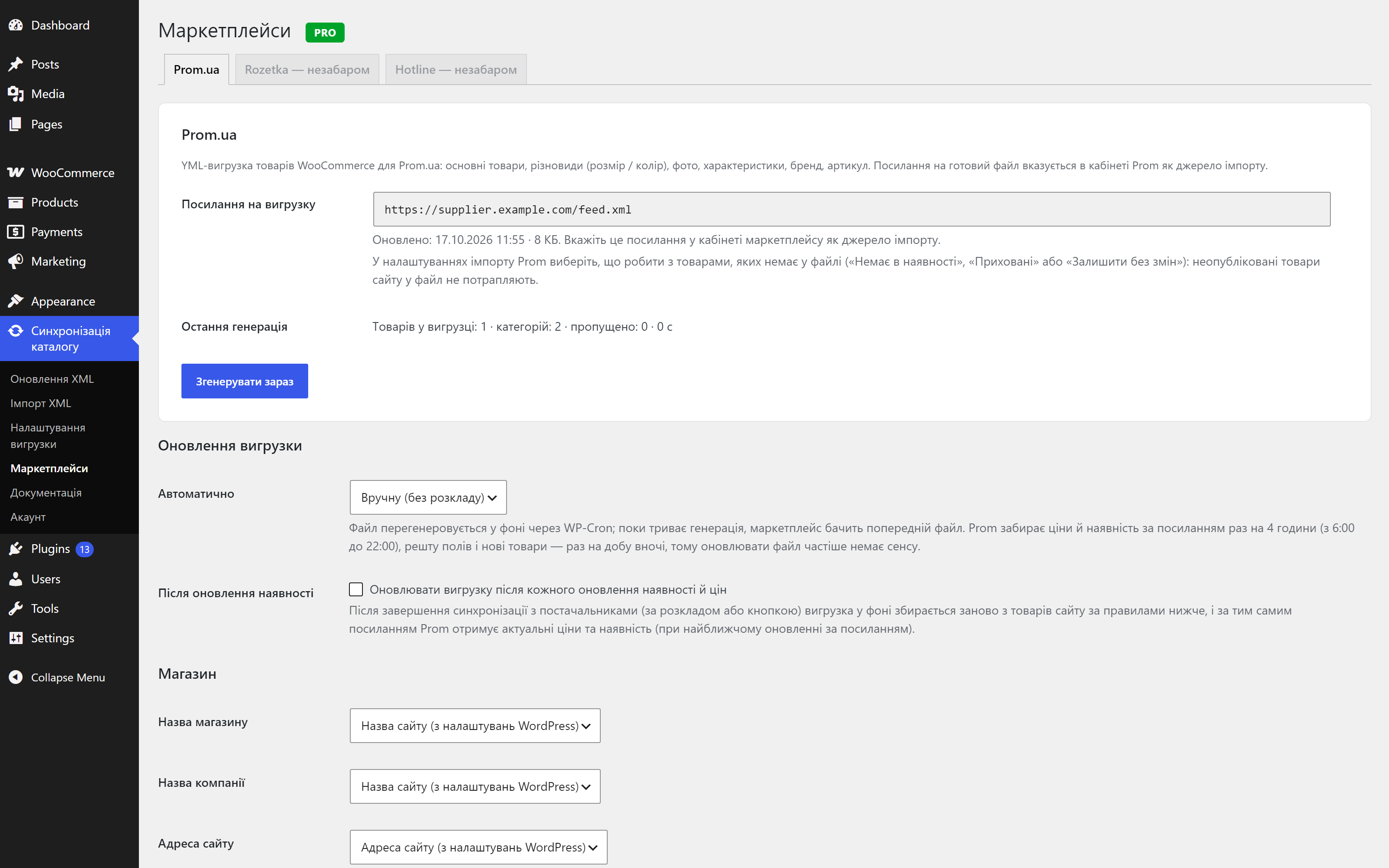Open the WooCommerce menu link

coord(73,173)
